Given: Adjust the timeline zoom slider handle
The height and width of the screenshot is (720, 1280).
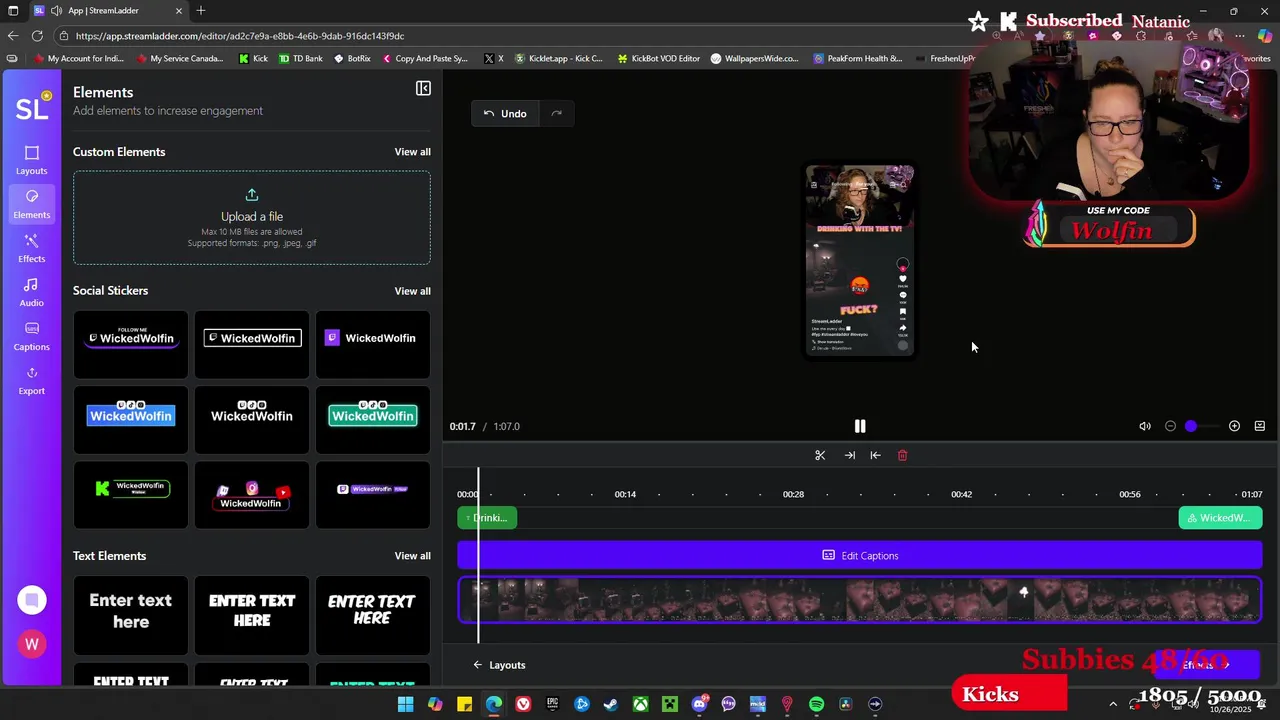Looking at the screenshot, I should [x=1191, y=426].
